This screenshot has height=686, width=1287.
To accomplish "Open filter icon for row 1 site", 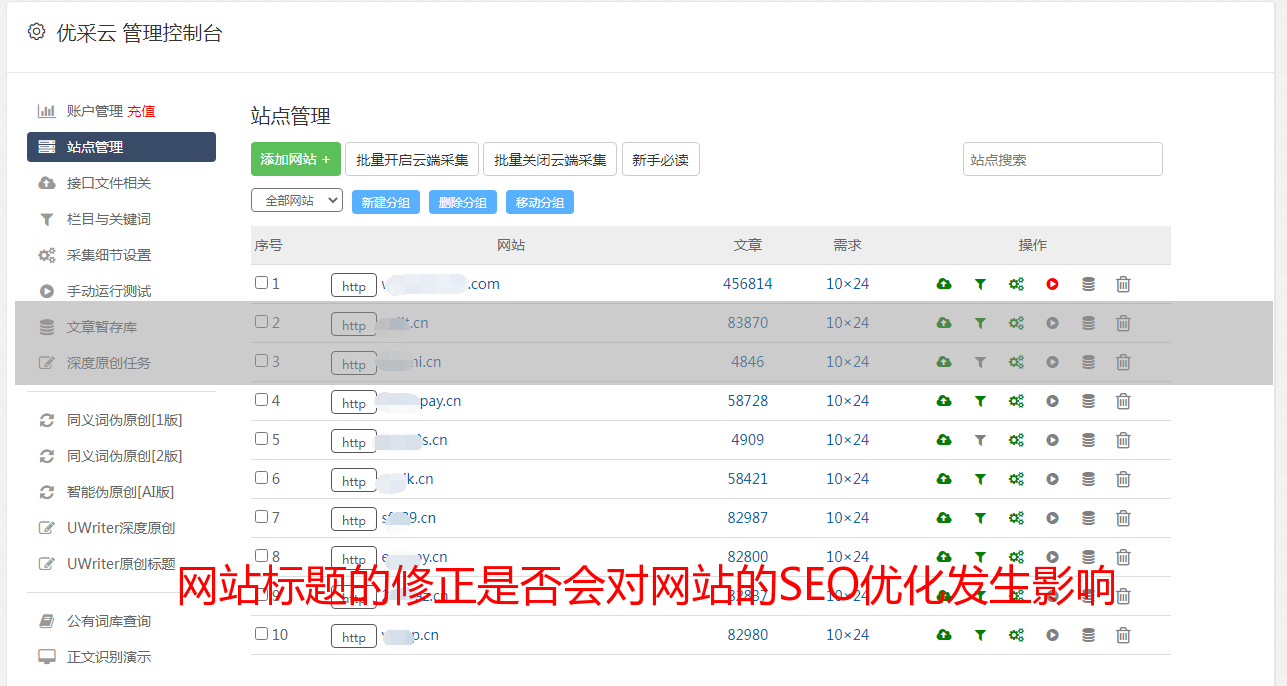I will pyautogui.click(x=980, y=284).
